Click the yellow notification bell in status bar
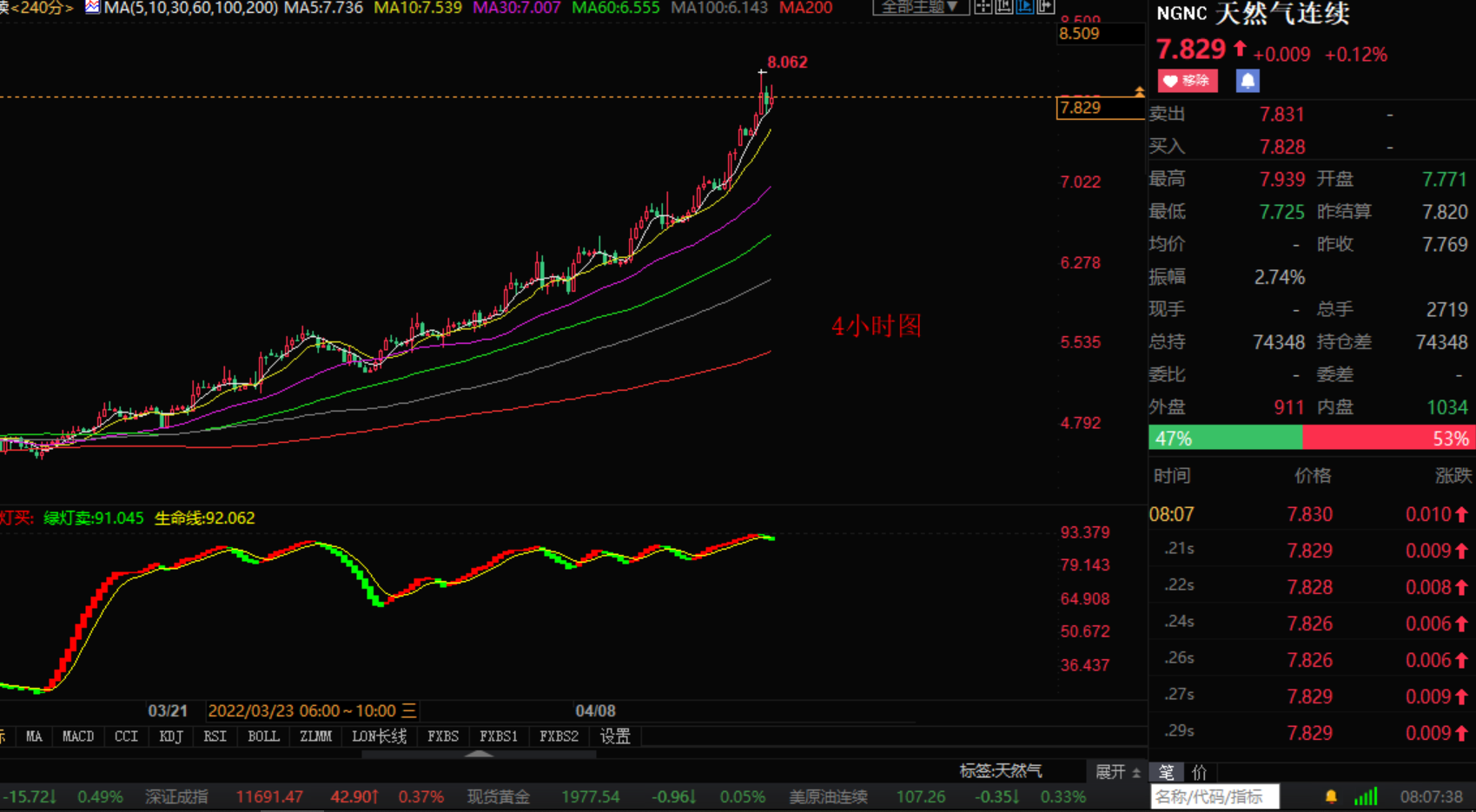The width and height of the screenshot is (1476, 812). pyautogui.click(x=1330, y=796)
